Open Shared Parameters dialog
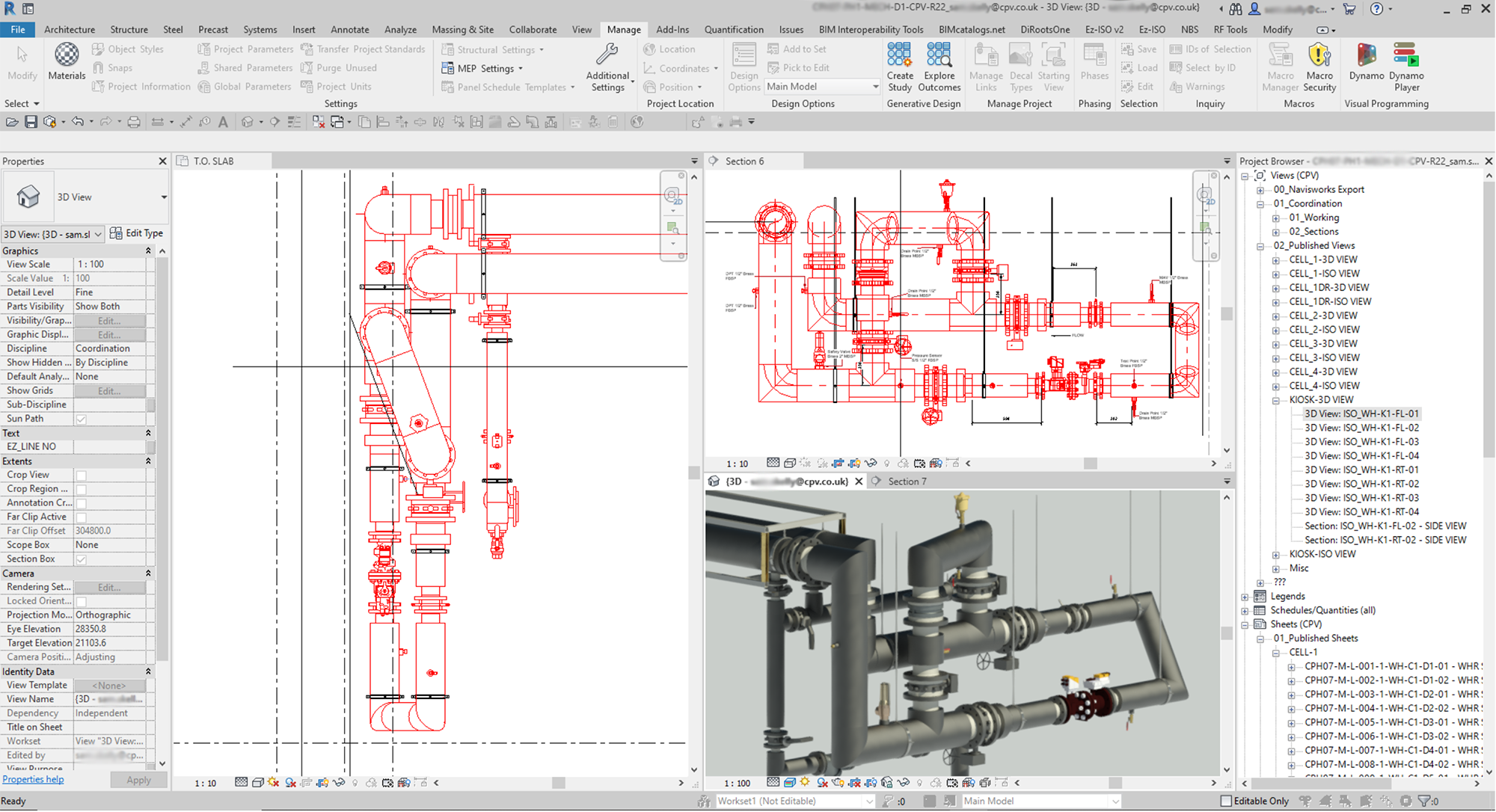This screenshot has width=1496, height=812. [x=245, y=68]
